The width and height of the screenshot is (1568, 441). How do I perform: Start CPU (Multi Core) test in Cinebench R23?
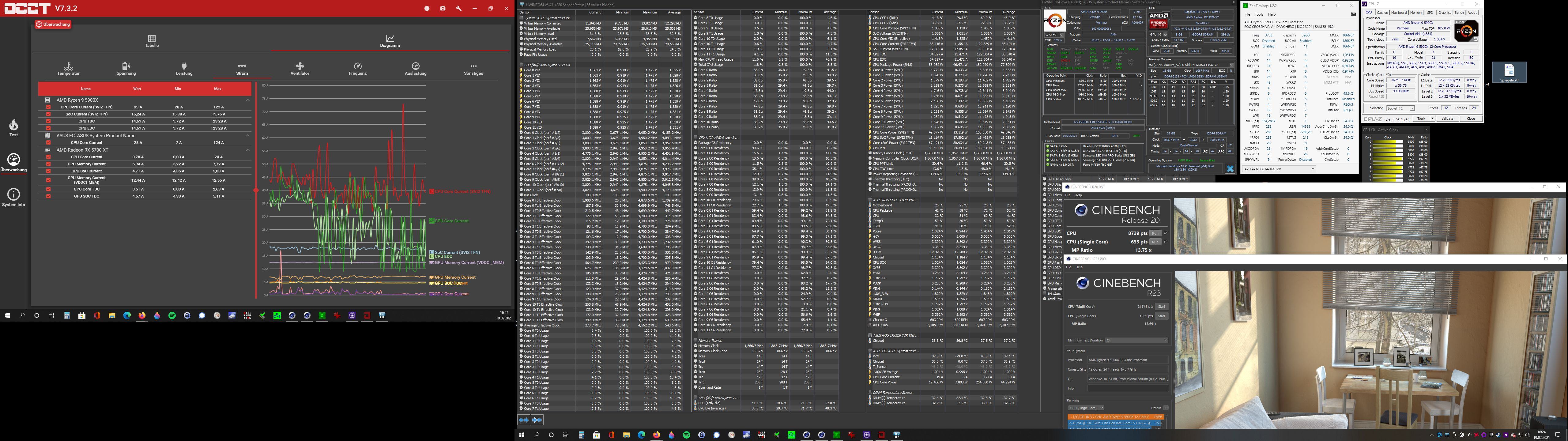pos(1161,306)
